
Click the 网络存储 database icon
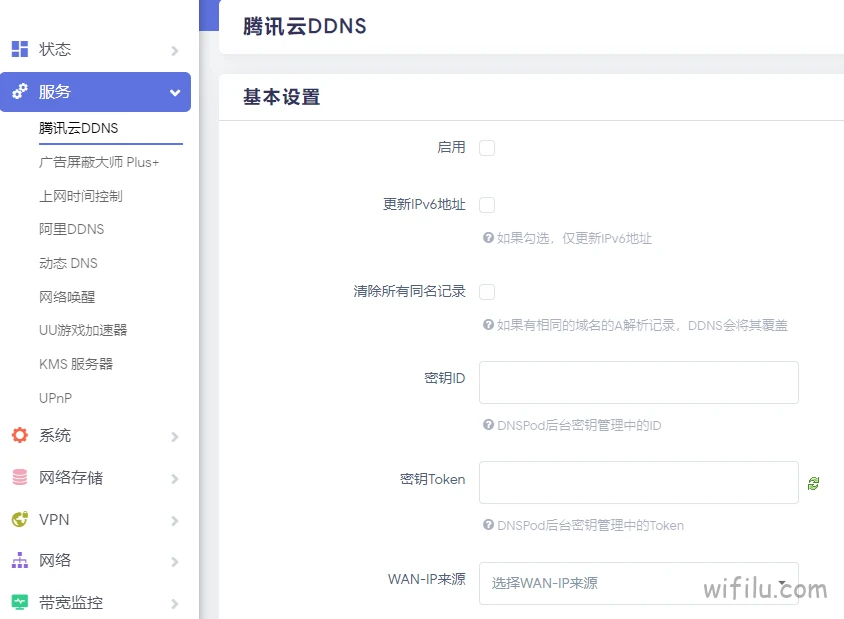[20, 477]
